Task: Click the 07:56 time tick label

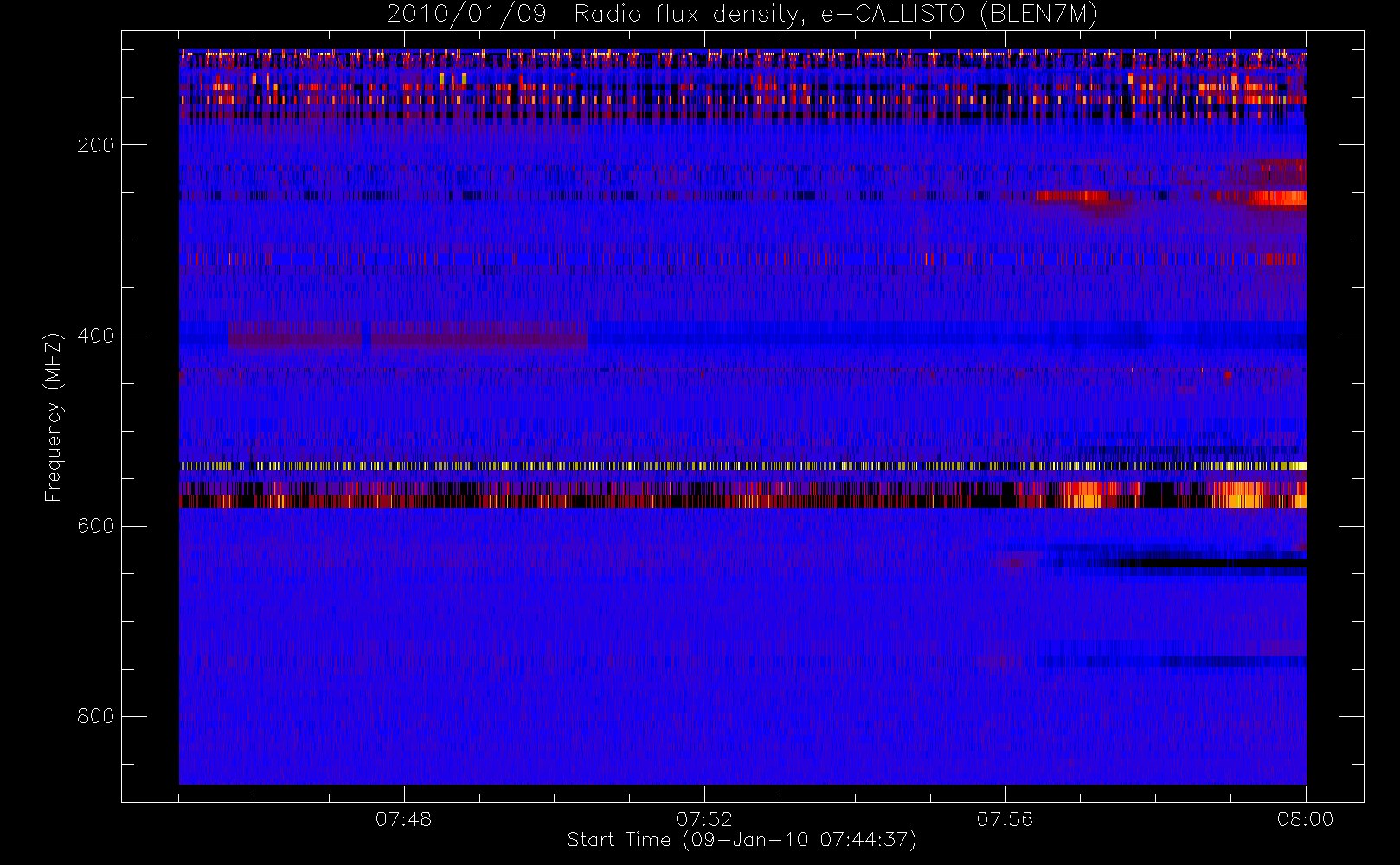Action: click(x=1005, y=819)
